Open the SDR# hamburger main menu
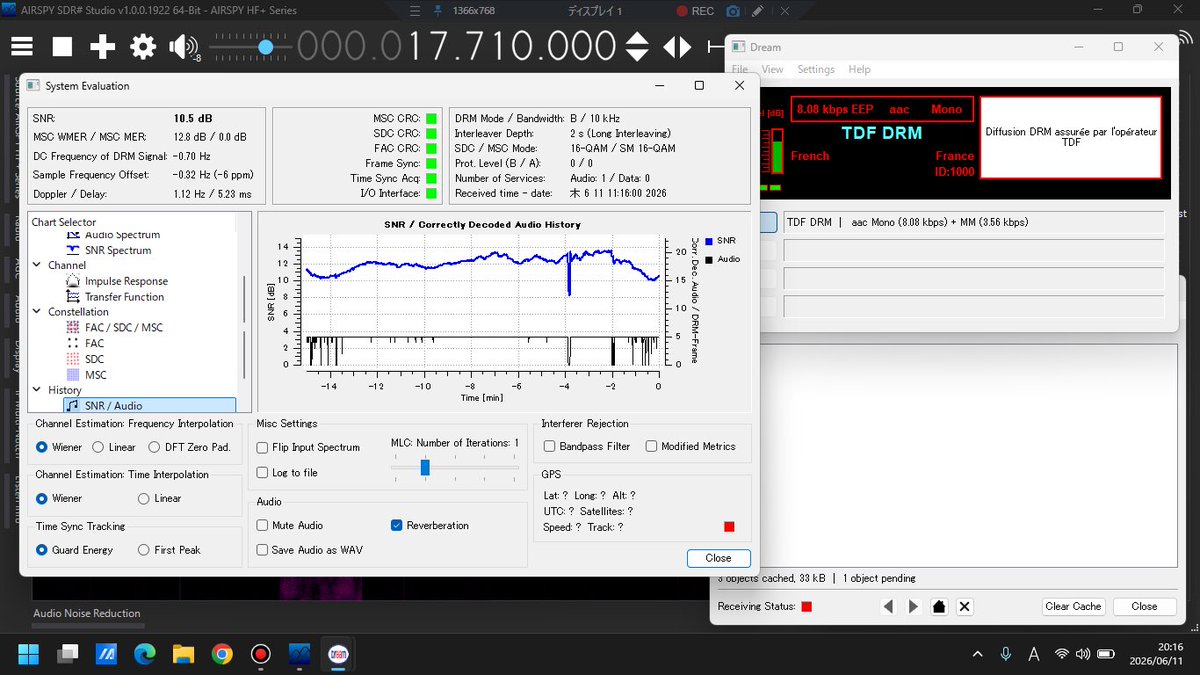Image resolution: width=1200 pixels, height=675 pixels. (22, 47)
